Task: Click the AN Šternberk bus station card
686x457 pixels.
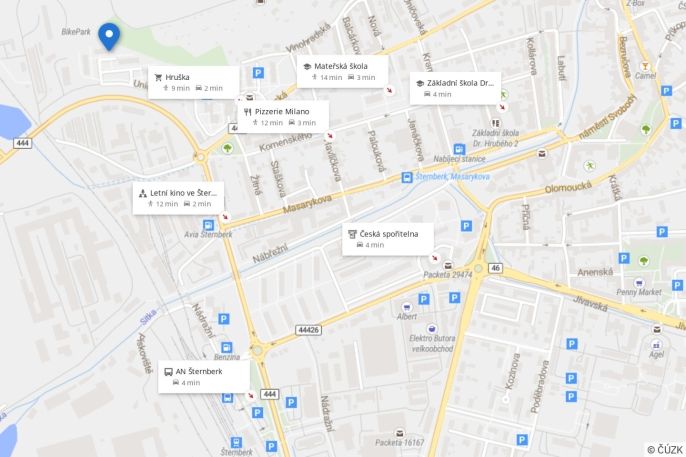Action: pyautogui.click(x=204, y=377)
